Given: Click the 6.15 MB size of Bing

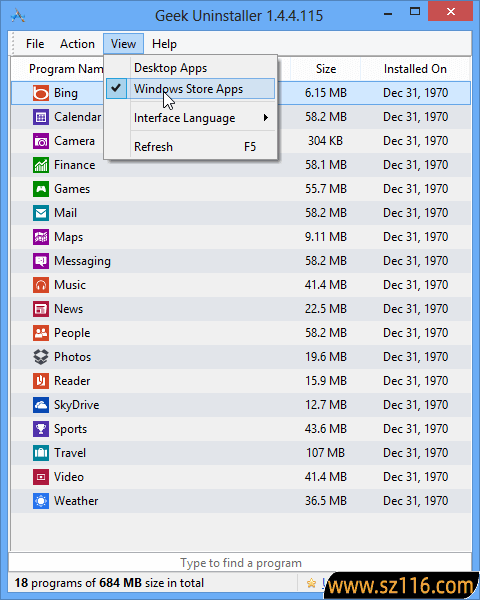Looking at the screenshot, I should (x=326, y=93).
